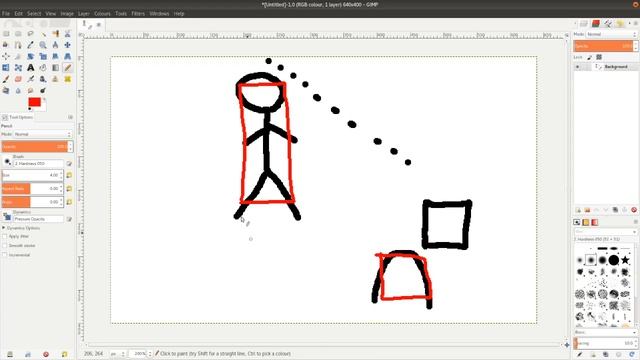This screenshot has height=360, width=640.
Task: Select the Blend gradient tool
Action: click(x=55, y=68)
